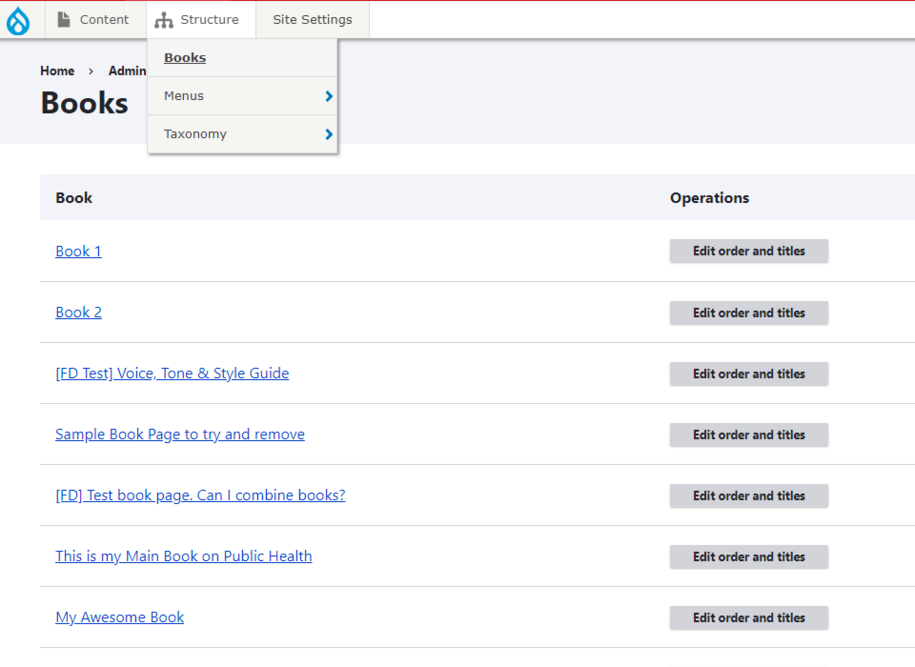Click the Structure hierarchy icon
Image resolution: width=915 pixels, height=667 pixels.
(x=164, y=20)
